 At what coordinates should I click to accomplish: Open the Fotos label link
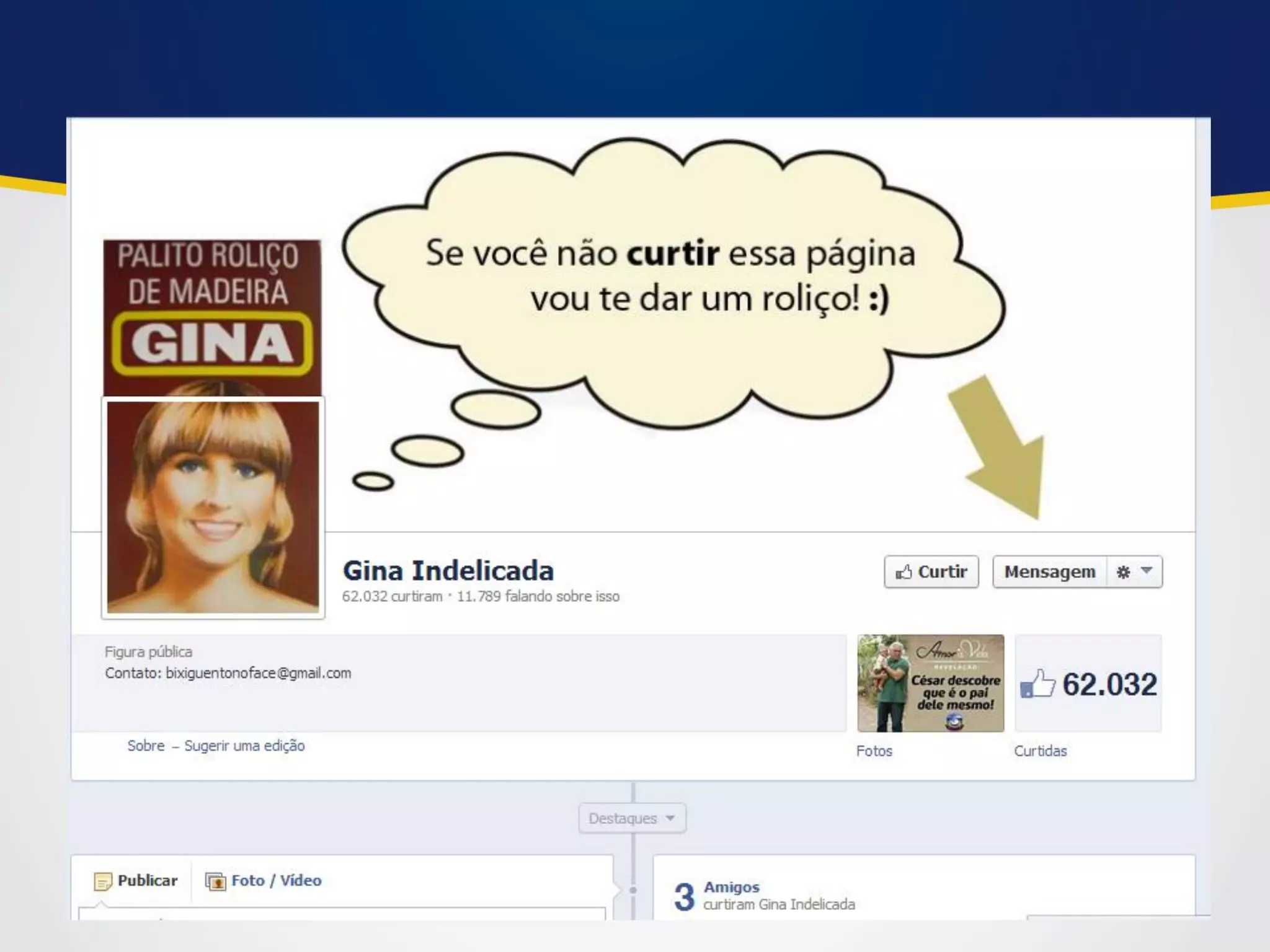pyautogui.click(x=874, y=751)
